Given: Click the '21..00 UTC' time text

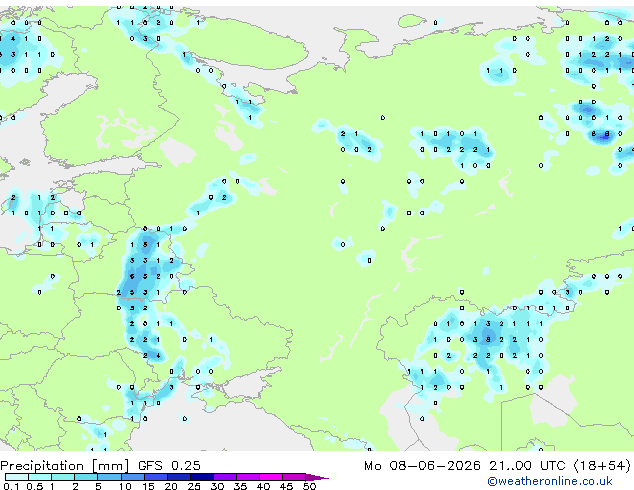Looking at the screenshot, I should click(527, 466).
